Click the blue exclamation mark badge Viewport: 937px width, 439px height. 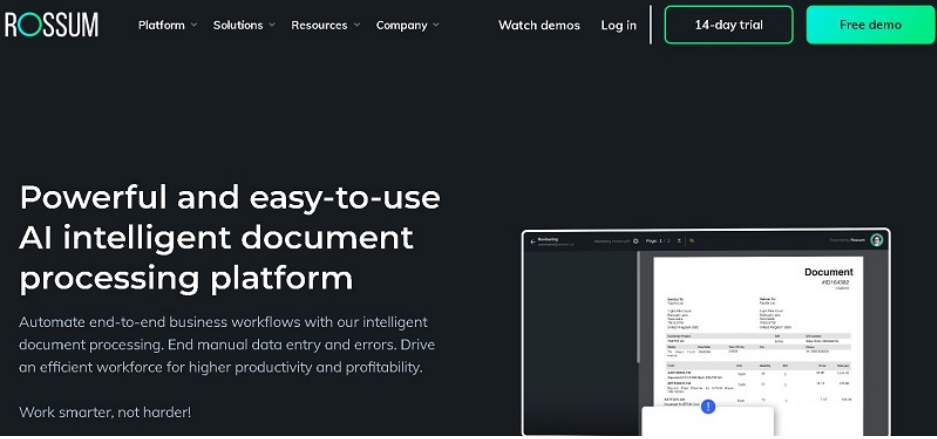click(708, 407)
